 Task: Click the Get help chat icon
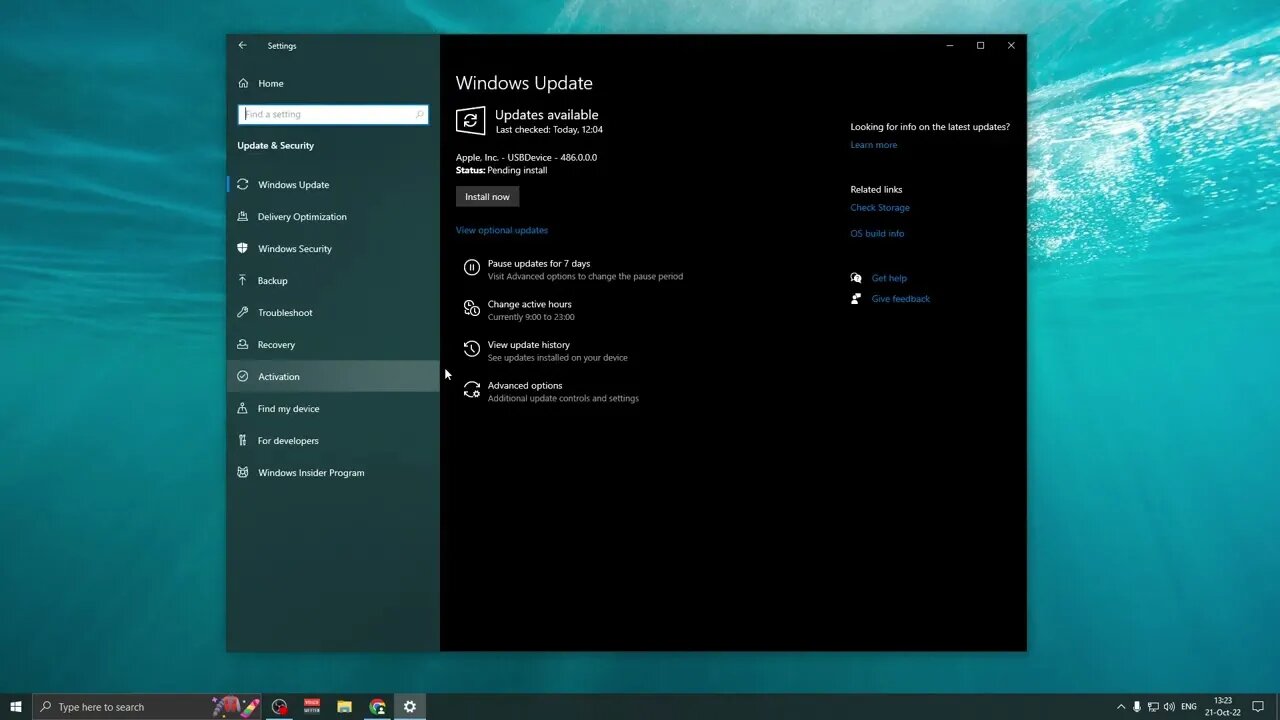(x=856, y=278)
